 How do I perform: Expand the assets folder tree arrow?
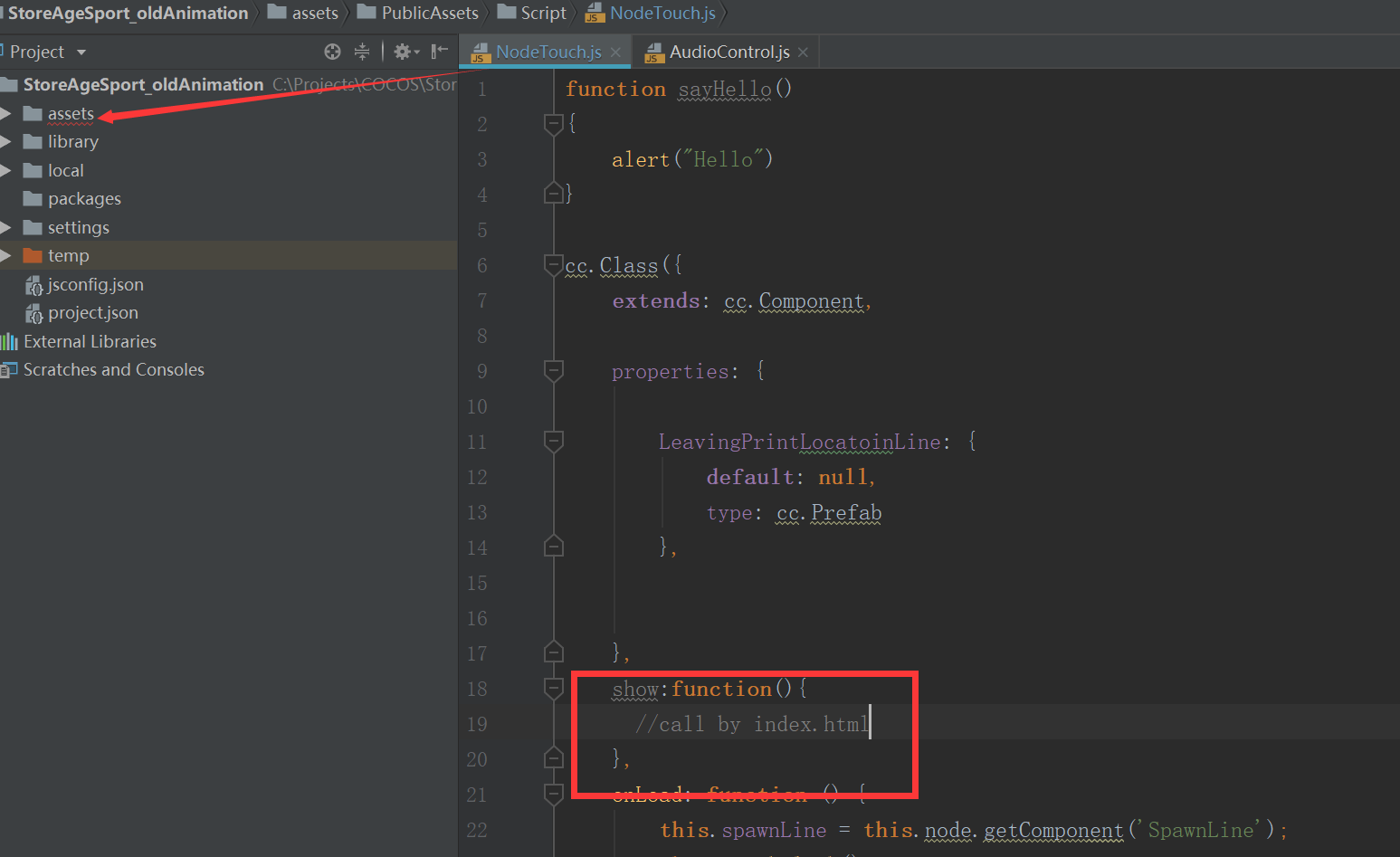click(x=6, y=113)
